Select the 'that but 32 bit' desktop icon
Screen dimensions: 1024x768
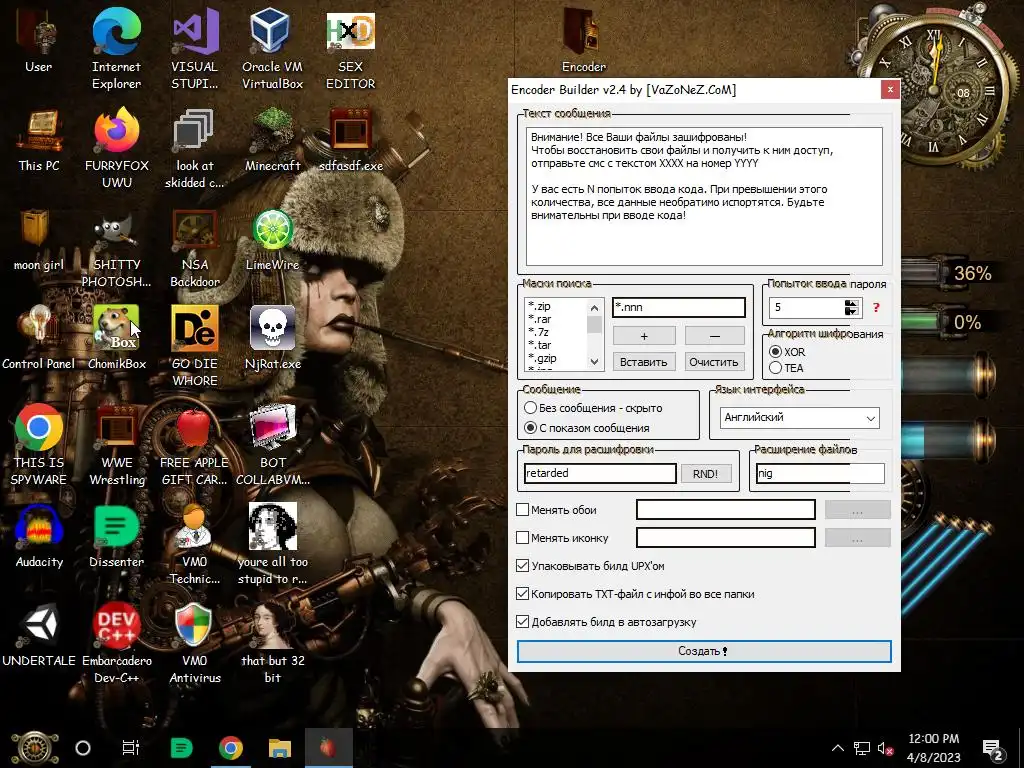click(x=272, y=643)
